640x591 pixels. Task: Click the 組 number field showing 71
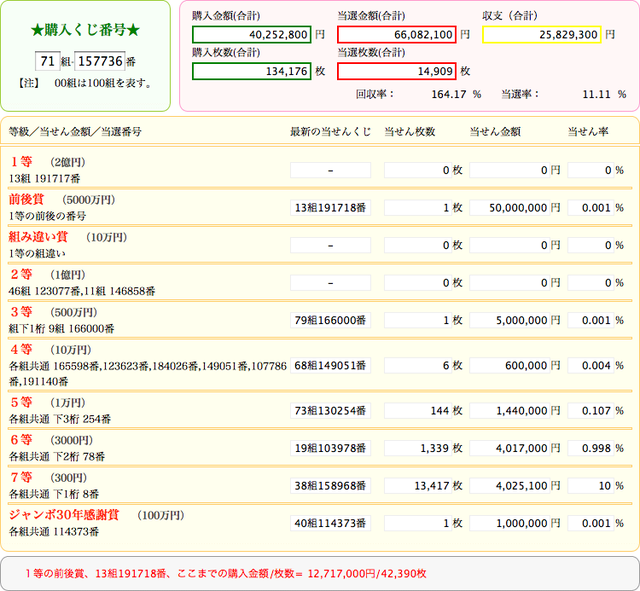49,60
